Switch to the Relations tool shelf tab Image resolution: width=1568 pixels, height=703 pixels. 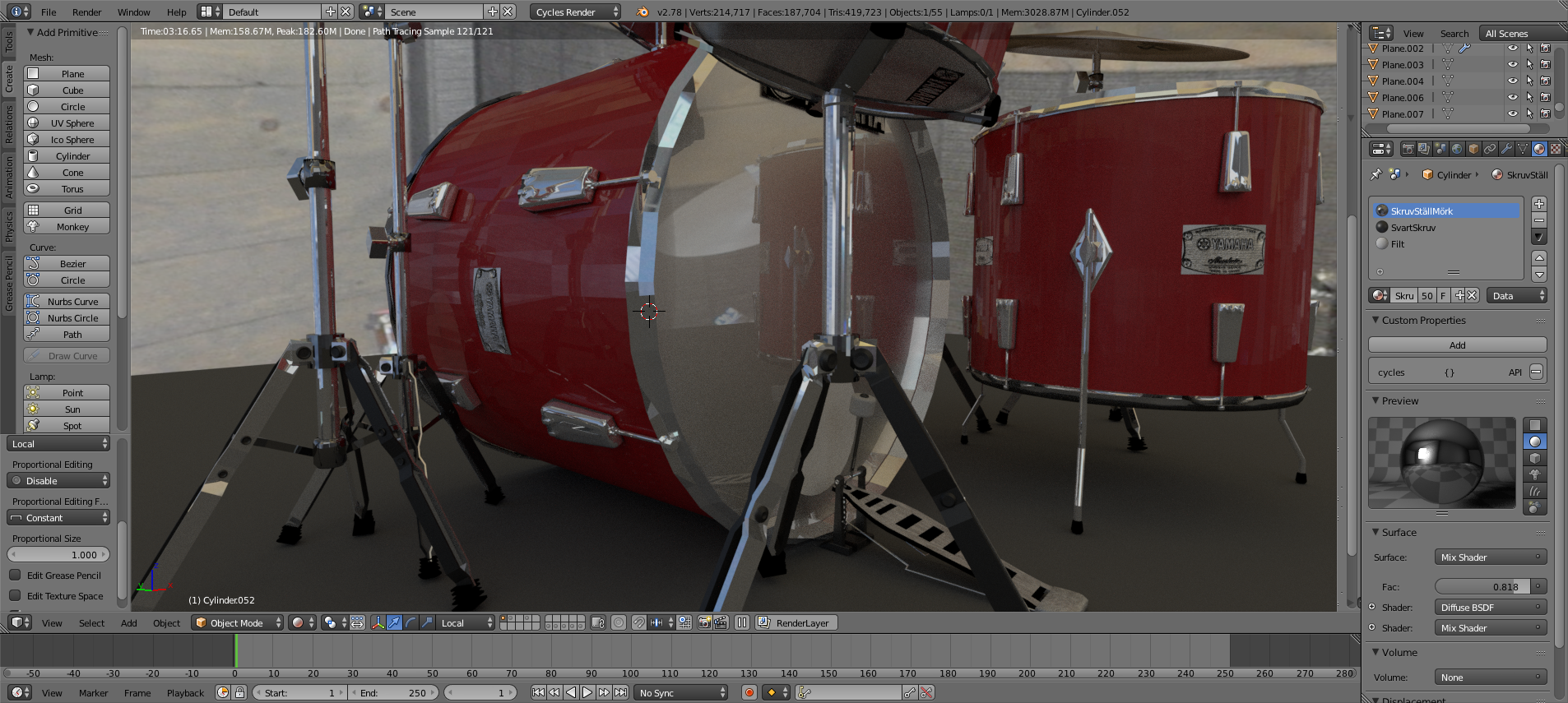pos(9,124)
